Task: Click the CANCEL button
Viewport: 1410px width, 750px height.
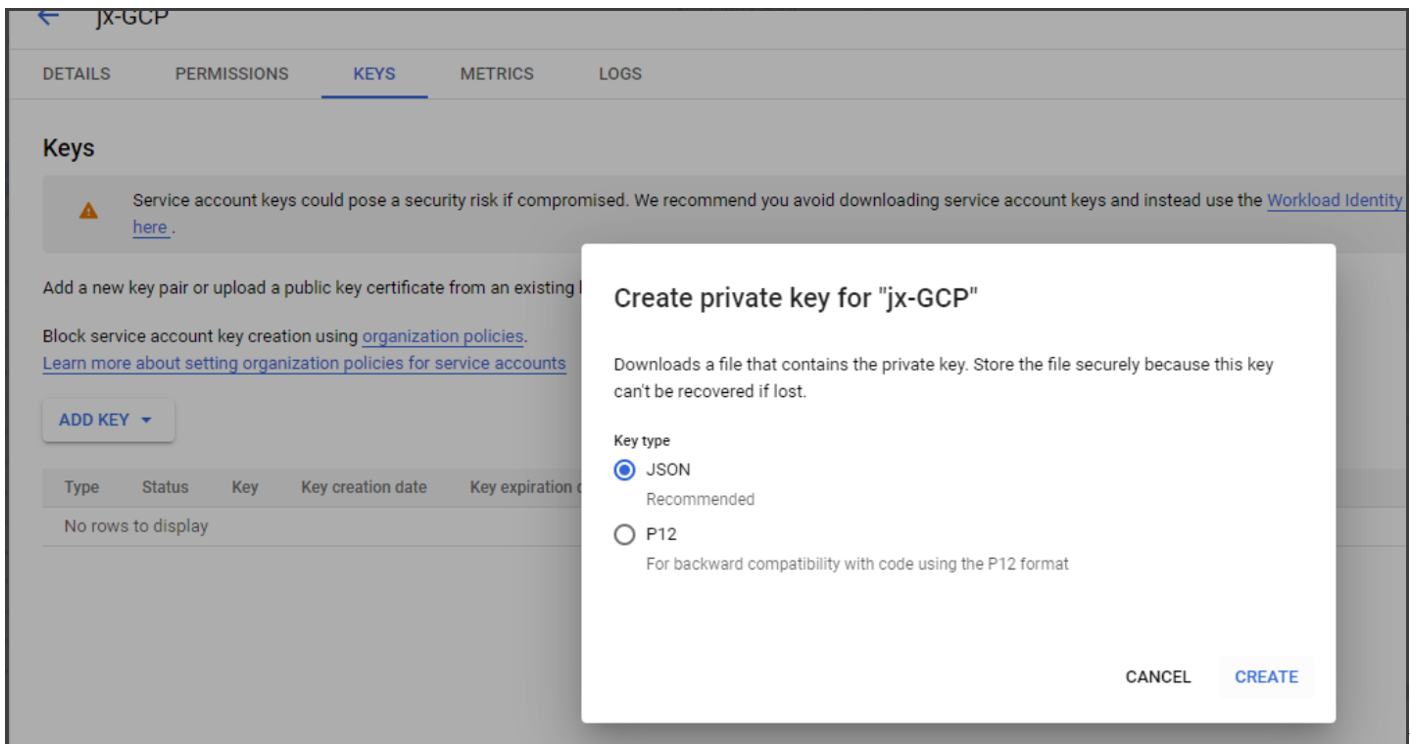Action: click(1157, 677)
